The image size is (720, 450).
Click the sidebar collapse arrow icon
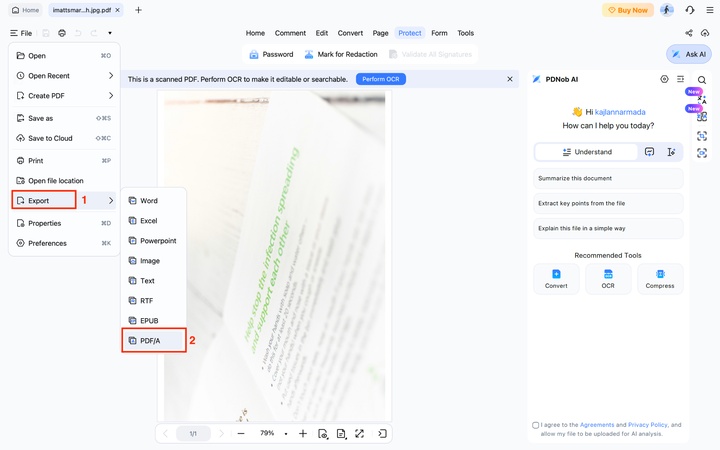point(382,433)
